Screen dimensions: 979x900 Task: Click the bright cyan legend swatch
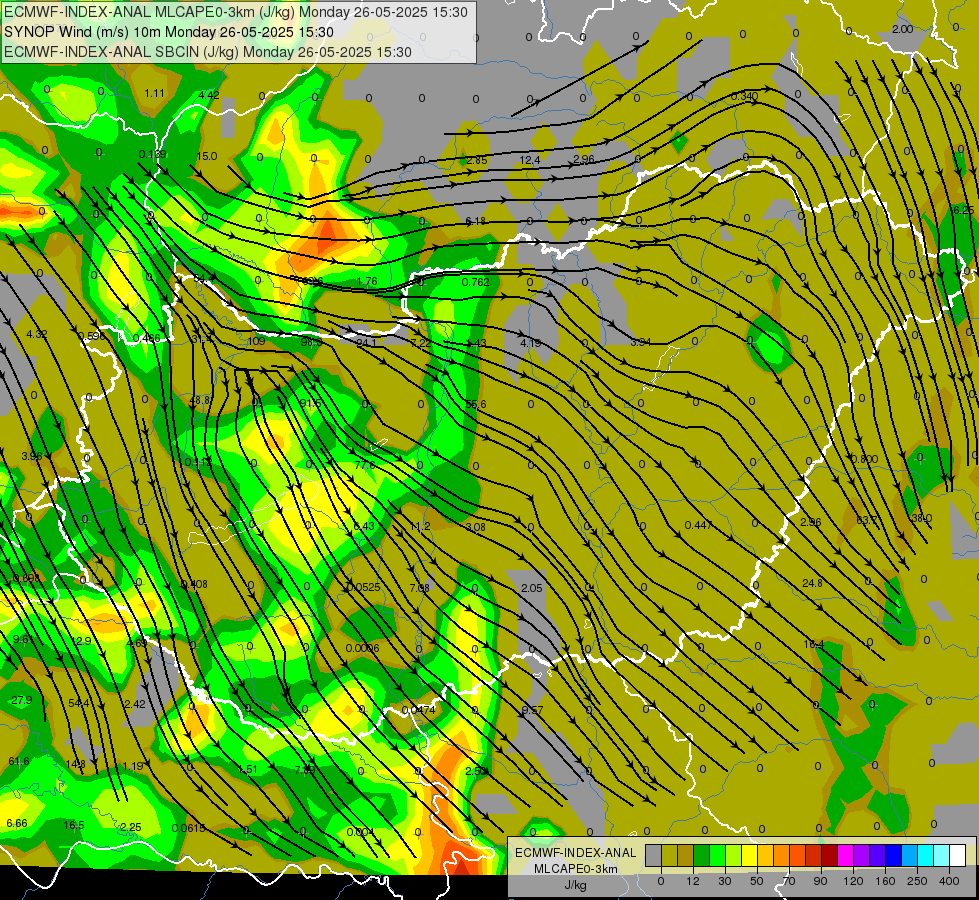(925, 856)
